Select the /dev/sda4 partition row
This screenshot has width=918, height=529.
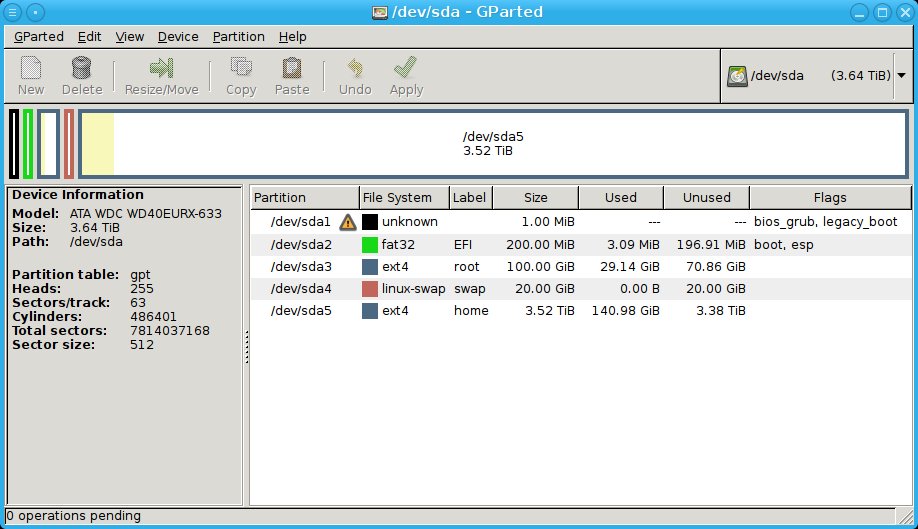[x=581, y=288]
